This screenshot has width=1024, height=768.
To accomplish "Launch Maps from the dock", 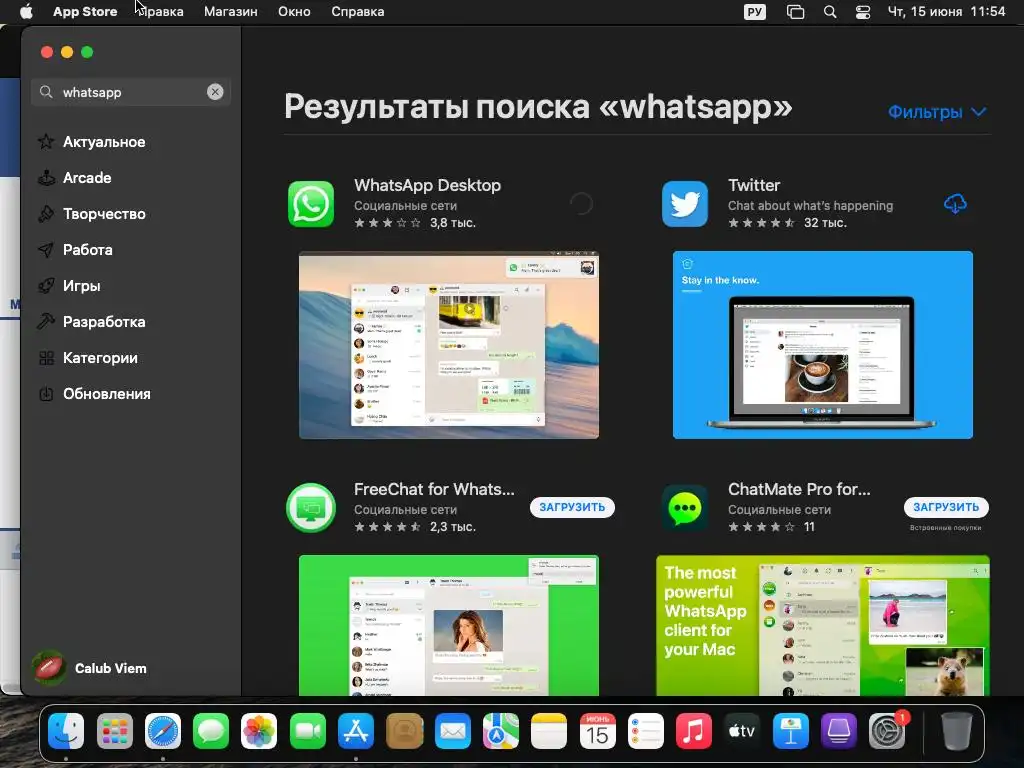I will pos(501,731).
